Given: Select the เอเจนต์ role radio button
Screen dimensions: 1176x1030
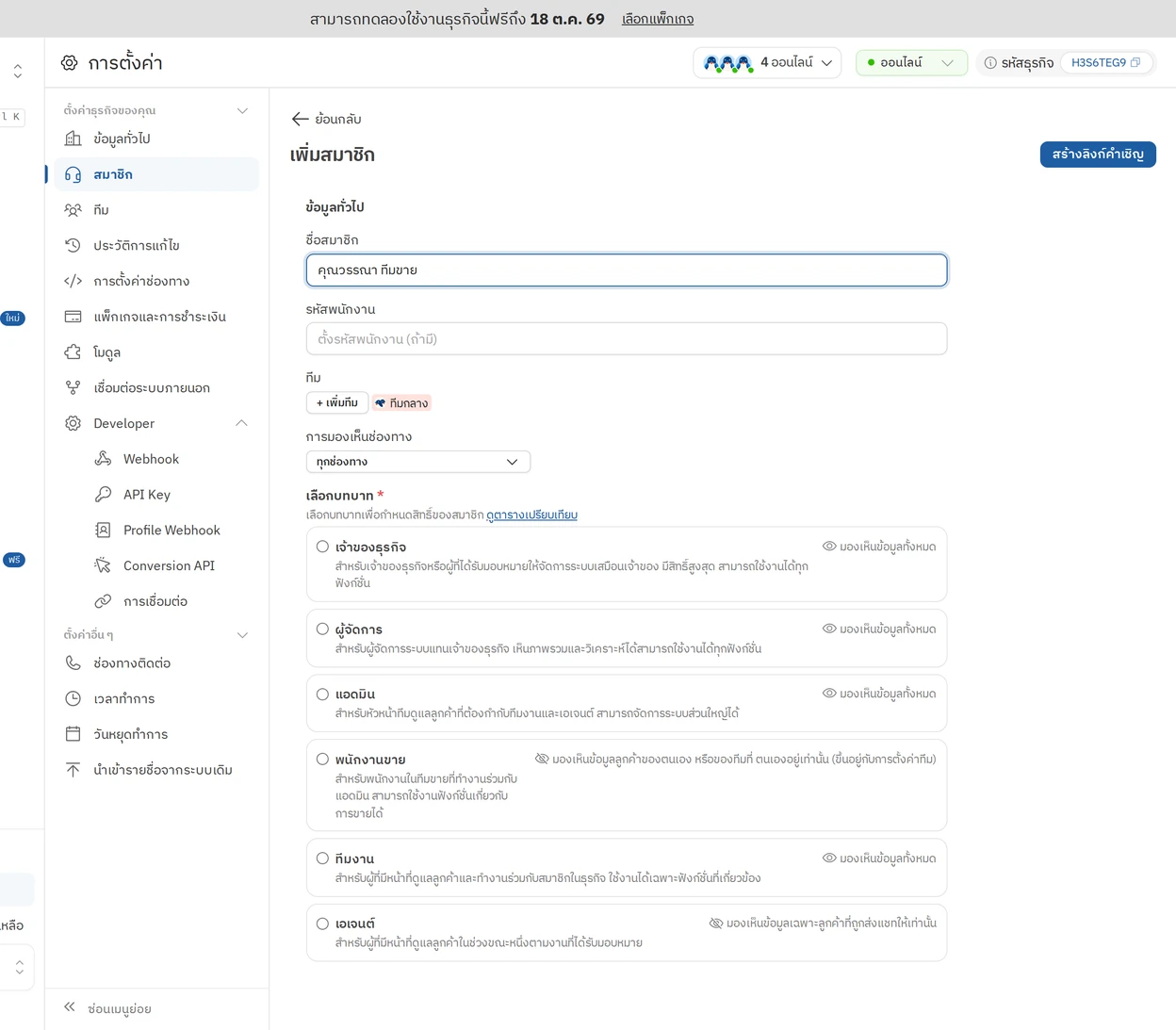Looking at the screenshot, I should [x=322, y=924].
